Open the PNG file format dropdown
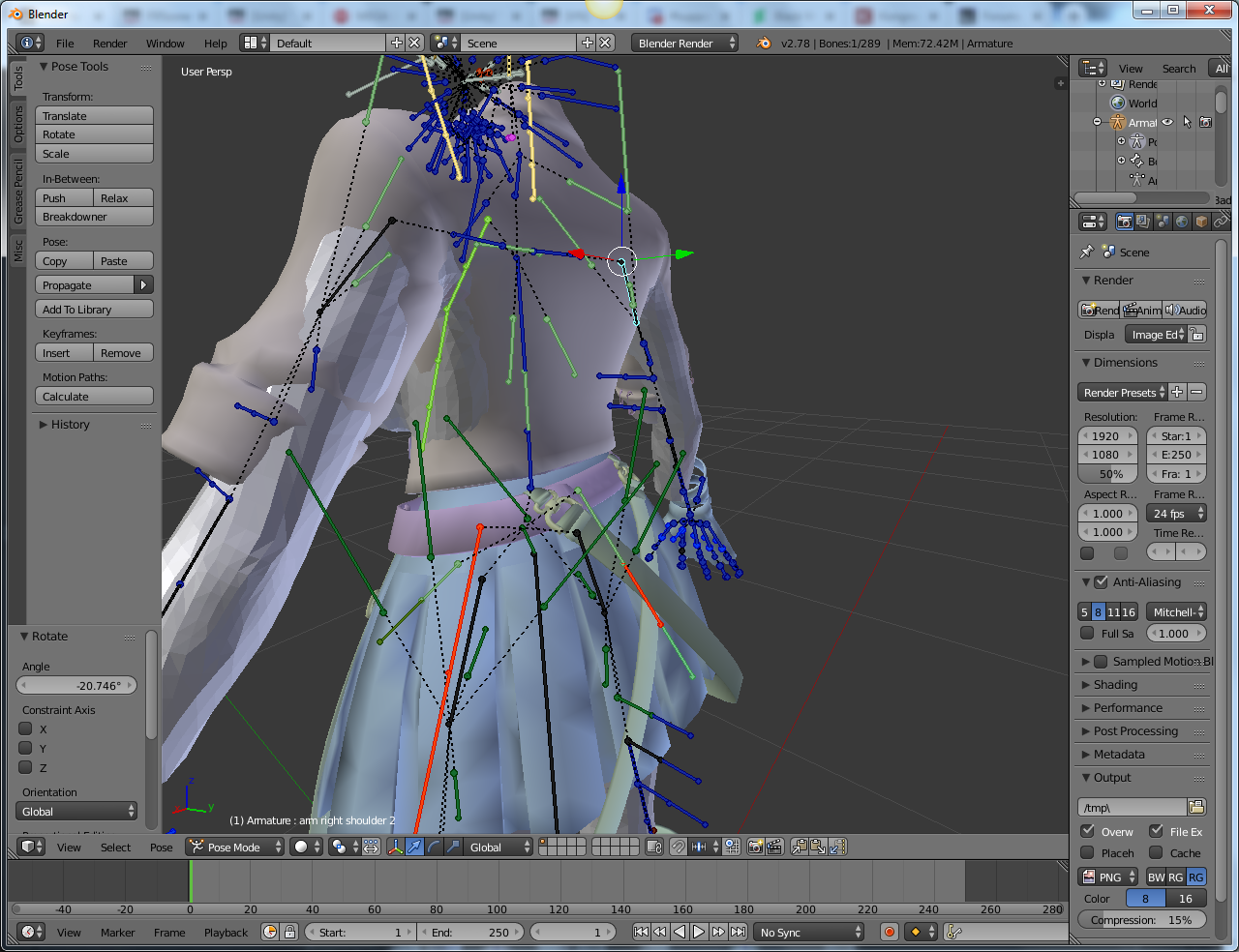1239x952 pixels. pos(1108,877)
